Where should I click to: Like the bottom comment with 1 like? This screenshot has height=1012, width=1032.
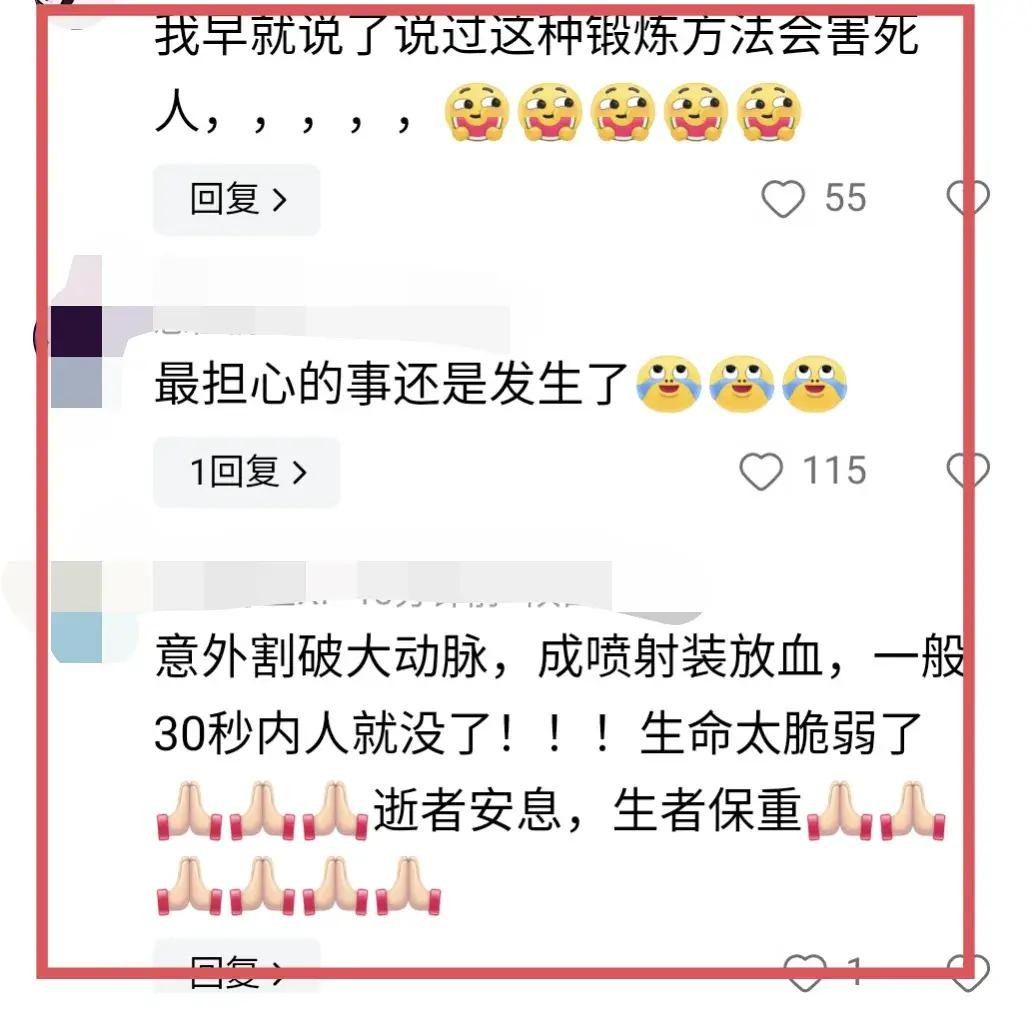pyautogui.click(x=805, y=972)
